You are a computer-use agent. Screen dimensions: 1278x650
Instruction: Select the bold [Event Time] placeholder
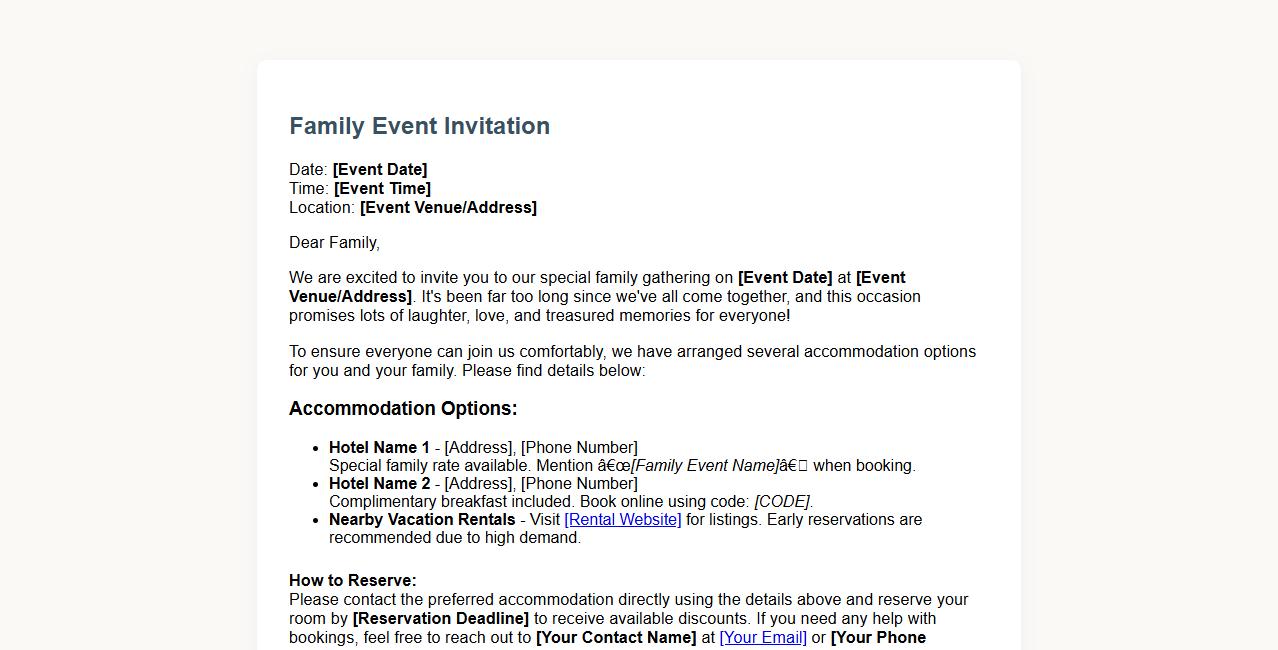(382, 189)
